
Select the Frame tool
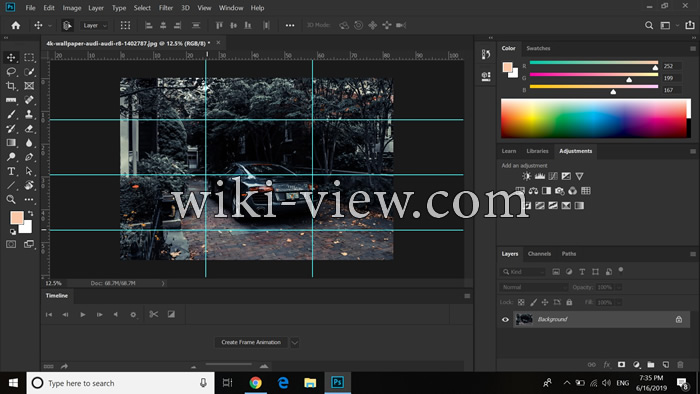(x=29, y=86)
